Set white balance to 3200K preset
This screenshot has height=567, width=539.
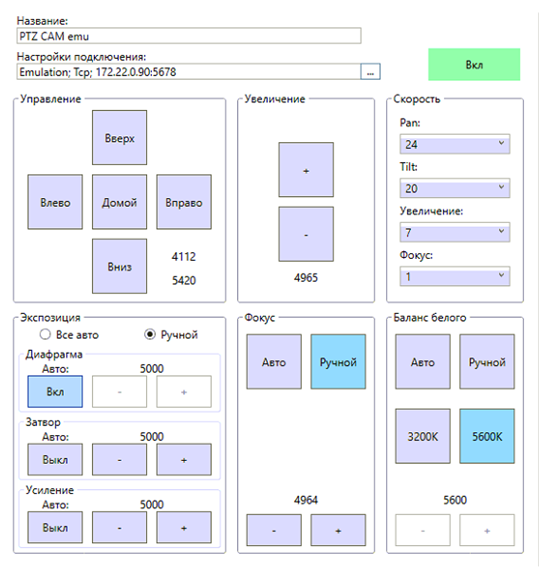(423, 436)
